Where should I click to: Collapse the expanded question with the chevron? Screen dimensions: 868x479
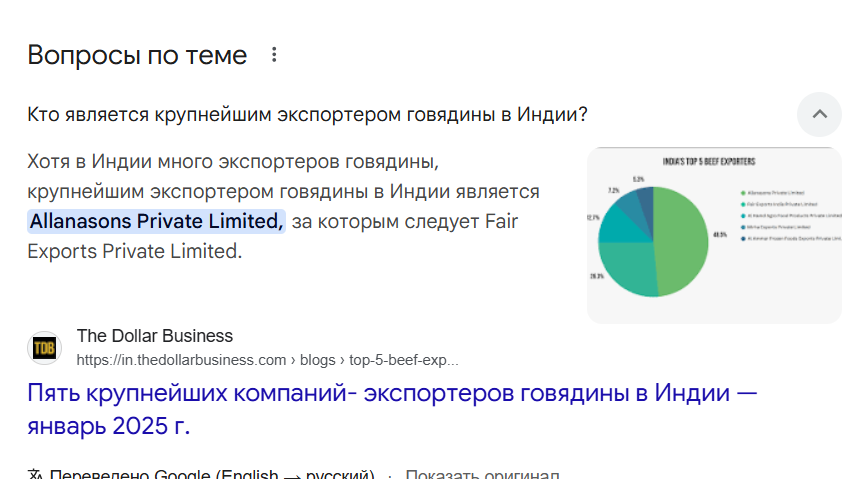819,114
